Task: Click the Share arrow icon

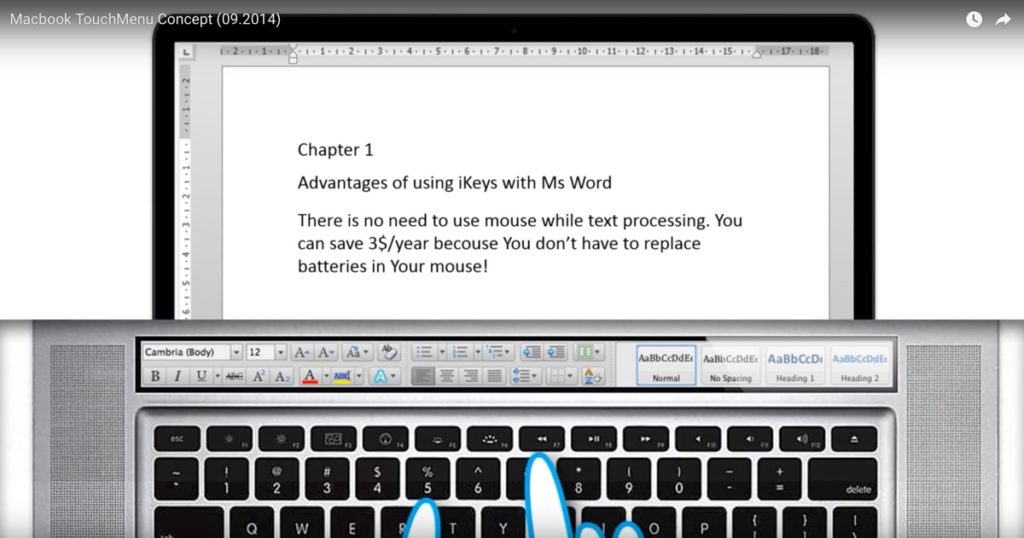Action: (x=1002, y=20)
